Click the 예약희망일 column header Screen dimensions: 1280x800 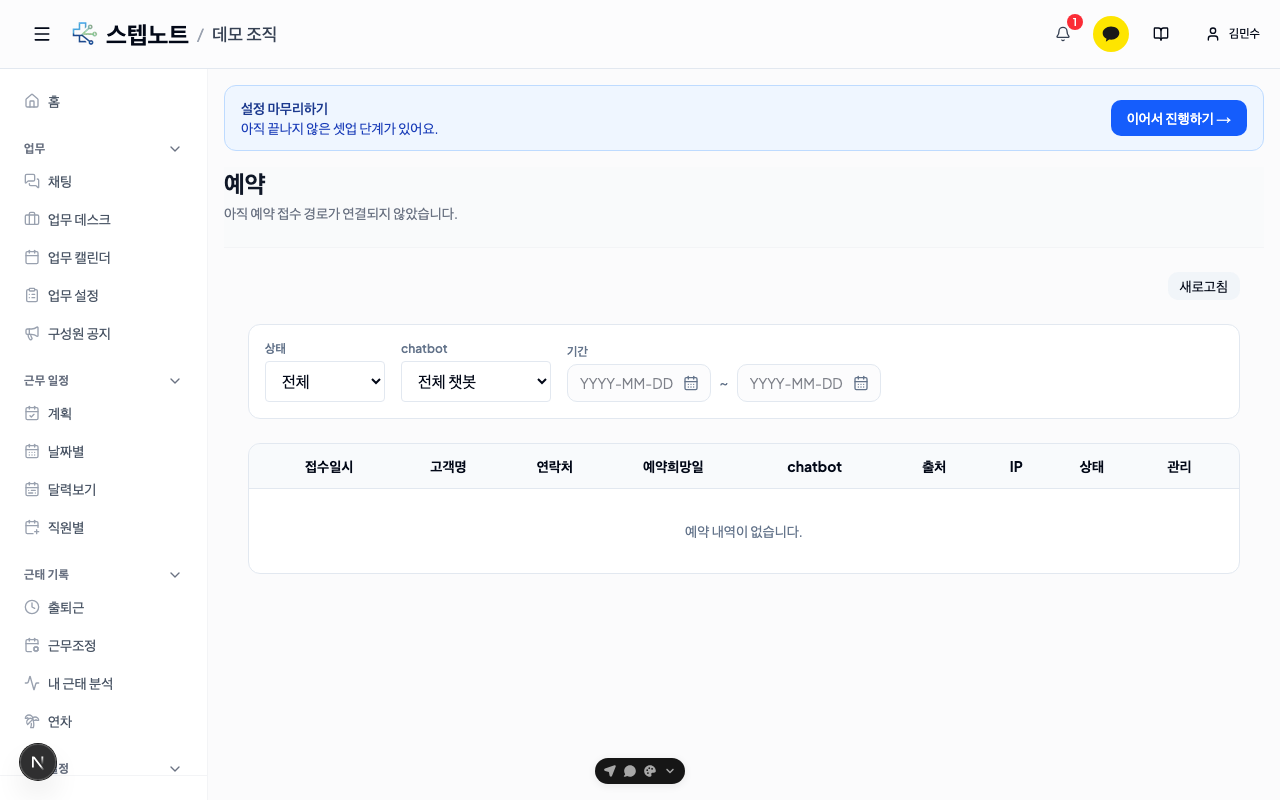click(x=673, y=467)
